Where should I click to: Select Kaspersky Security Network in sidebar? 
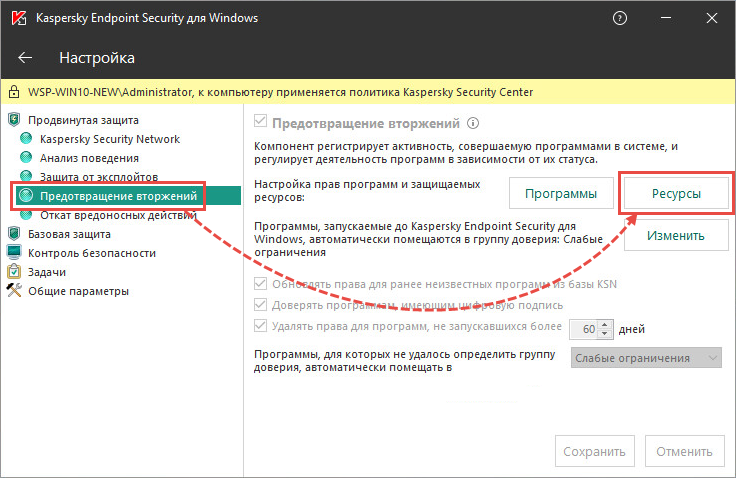[110, 139]
